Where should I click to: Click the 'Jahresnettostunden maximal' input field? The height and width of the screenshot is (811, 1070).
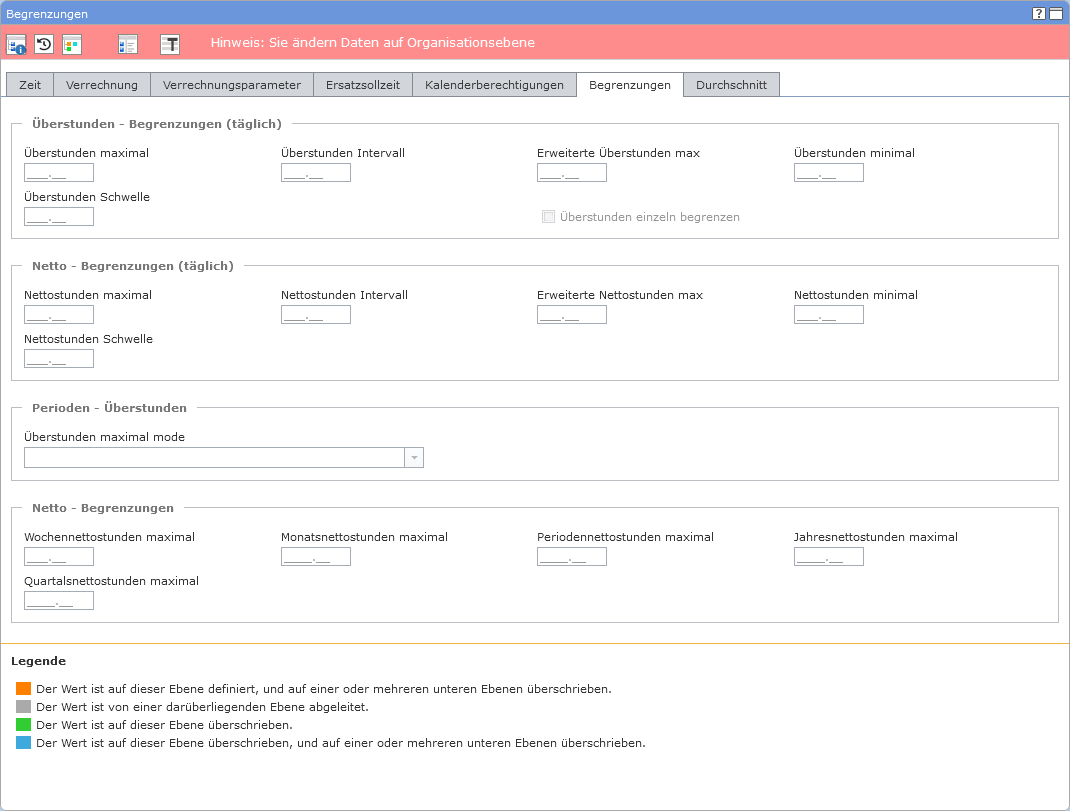pos(829,557)
